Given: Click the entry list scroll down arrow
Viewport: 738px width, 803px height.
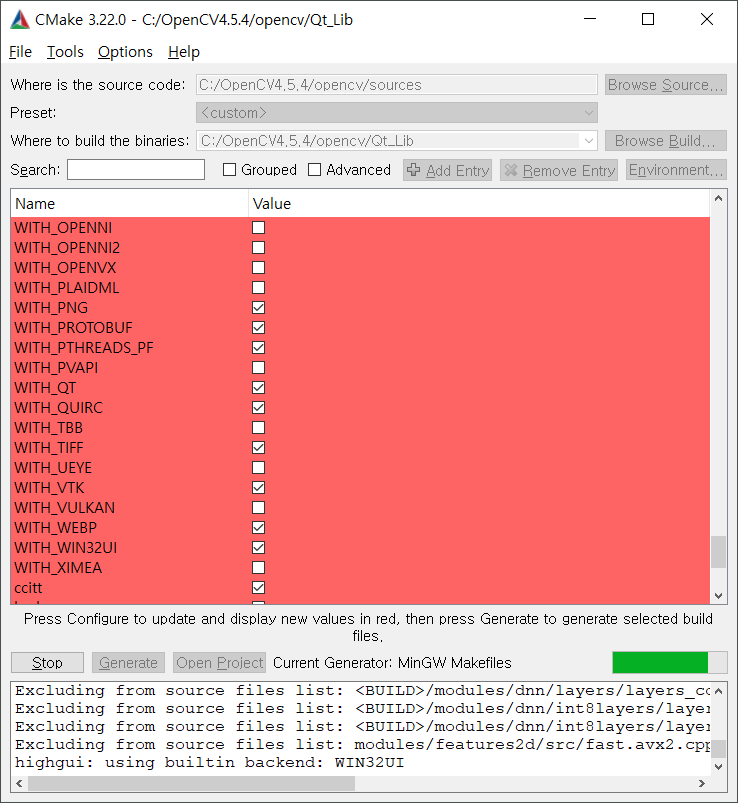Looking at the screenshot, I should coord(718,596).
